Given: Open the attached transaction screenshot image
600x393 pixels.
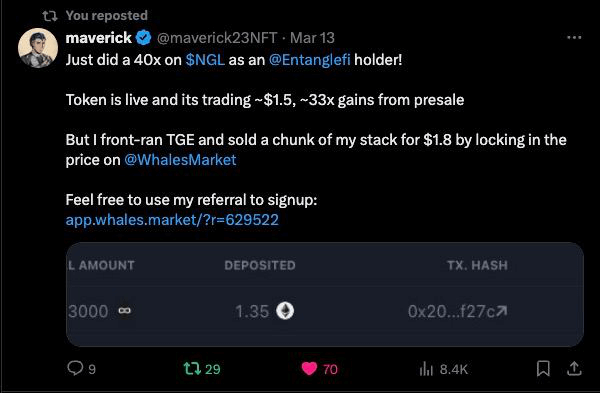Looking at the screenshot, I should tap(325, 294).
